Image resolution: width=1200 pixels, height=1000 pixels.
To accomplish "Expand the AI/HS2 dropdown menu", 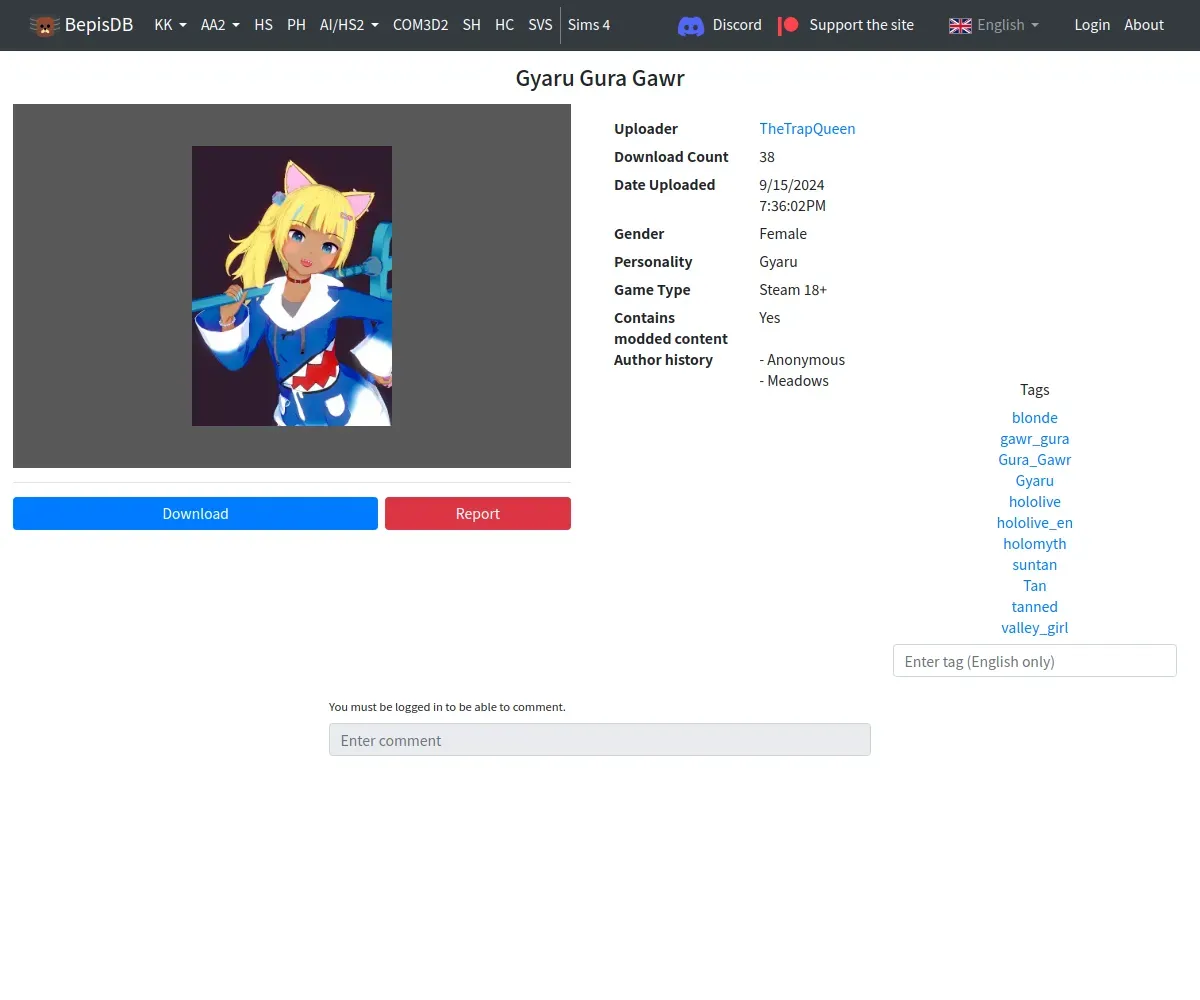I will coord(349,25).
